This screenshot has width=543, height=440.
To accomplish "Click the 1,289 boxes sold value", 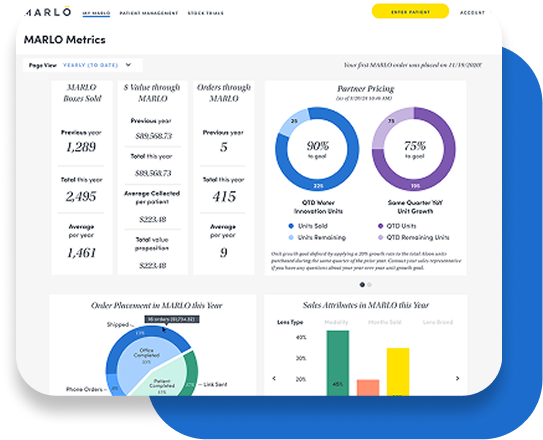I will tap(81, 147).
